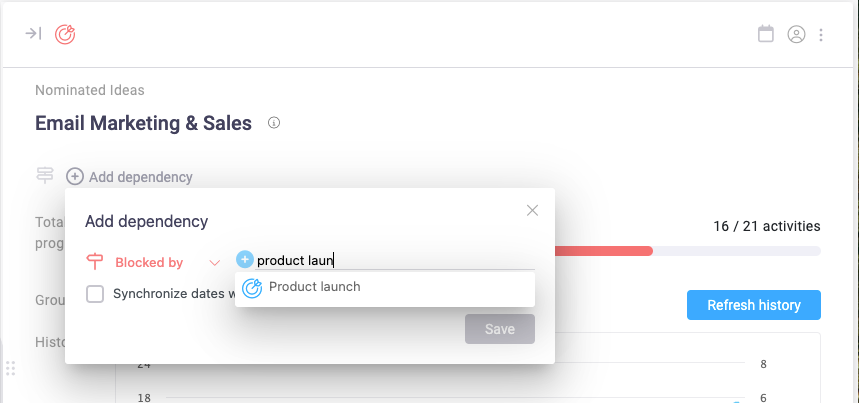Close the Add dependency dialog
Image resolution: width=859 pixels, height=403 pixels.
[532, 210]
